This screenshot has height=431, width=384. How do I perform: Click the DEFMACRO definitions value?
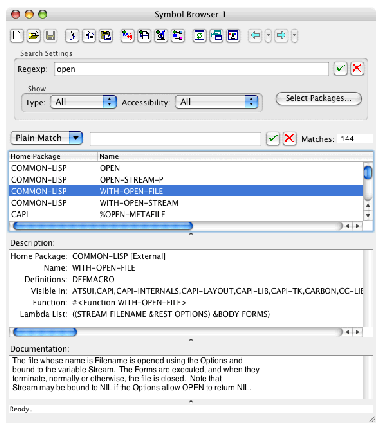pos(93,279)
